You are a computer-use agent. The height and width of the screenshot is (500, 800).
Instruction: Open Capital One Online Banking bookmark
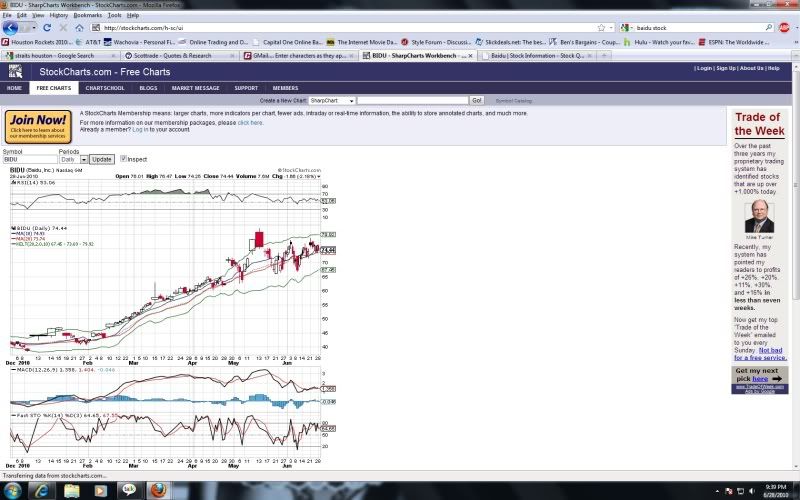pyautogui.click(x=288, y=42)
